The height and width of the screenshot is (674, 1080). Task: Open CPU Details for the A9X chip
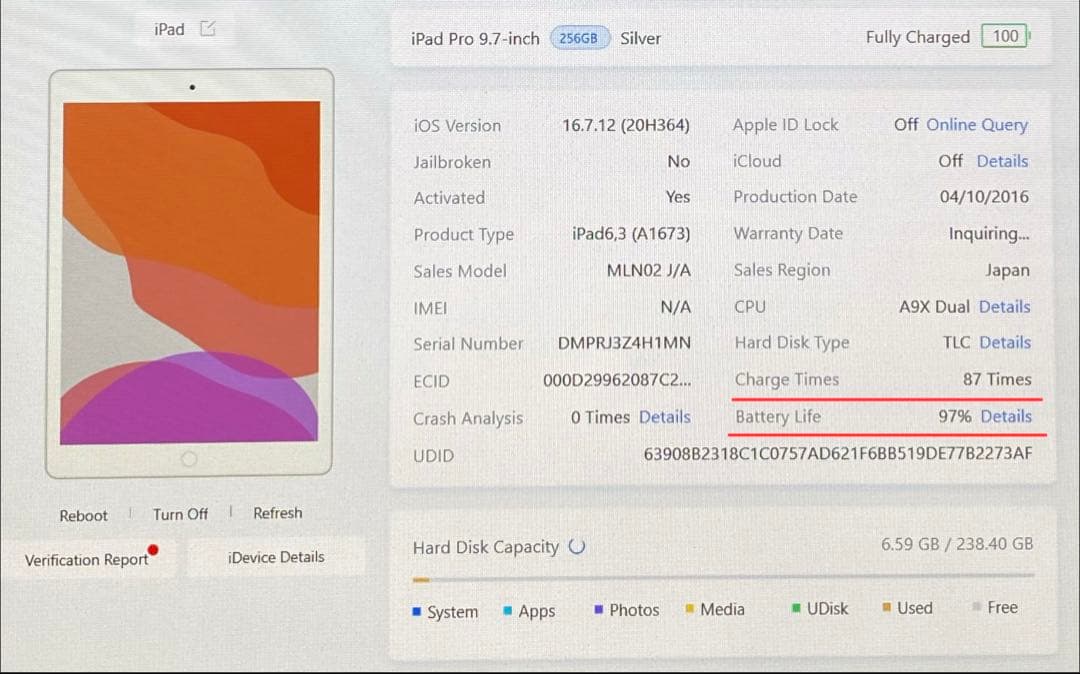1004,307
